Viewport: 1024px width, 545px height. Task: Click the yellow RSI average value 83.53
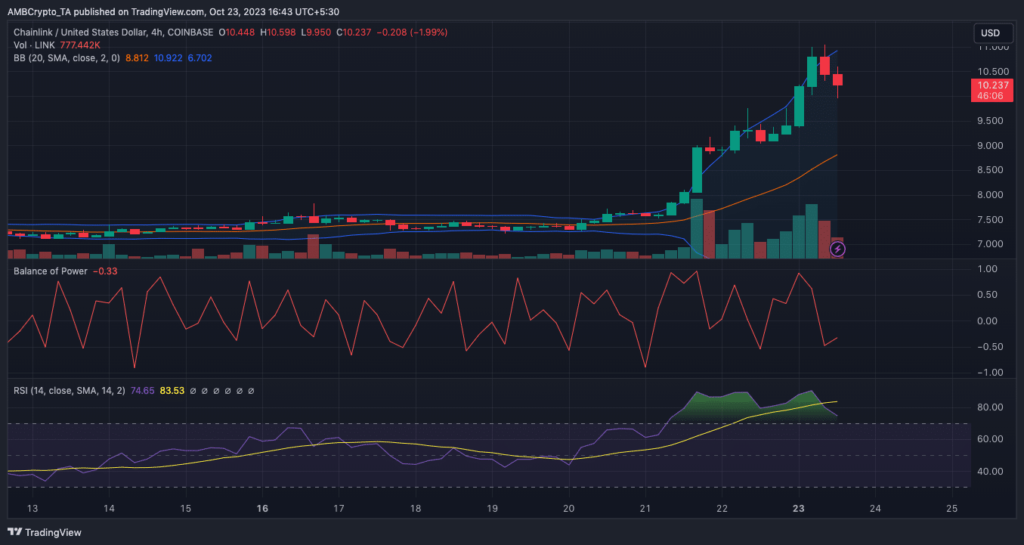coord(172,390)
